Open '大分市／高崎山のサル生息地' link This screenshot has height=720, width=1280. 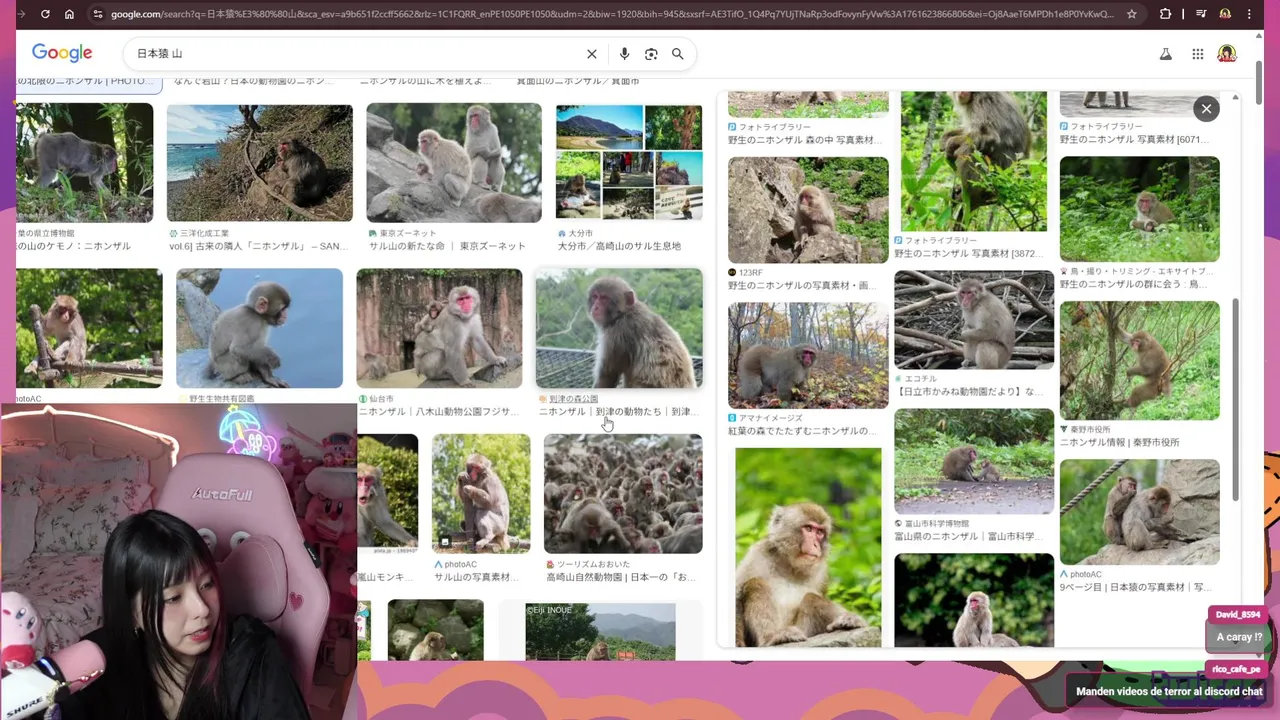click(619, 246)
